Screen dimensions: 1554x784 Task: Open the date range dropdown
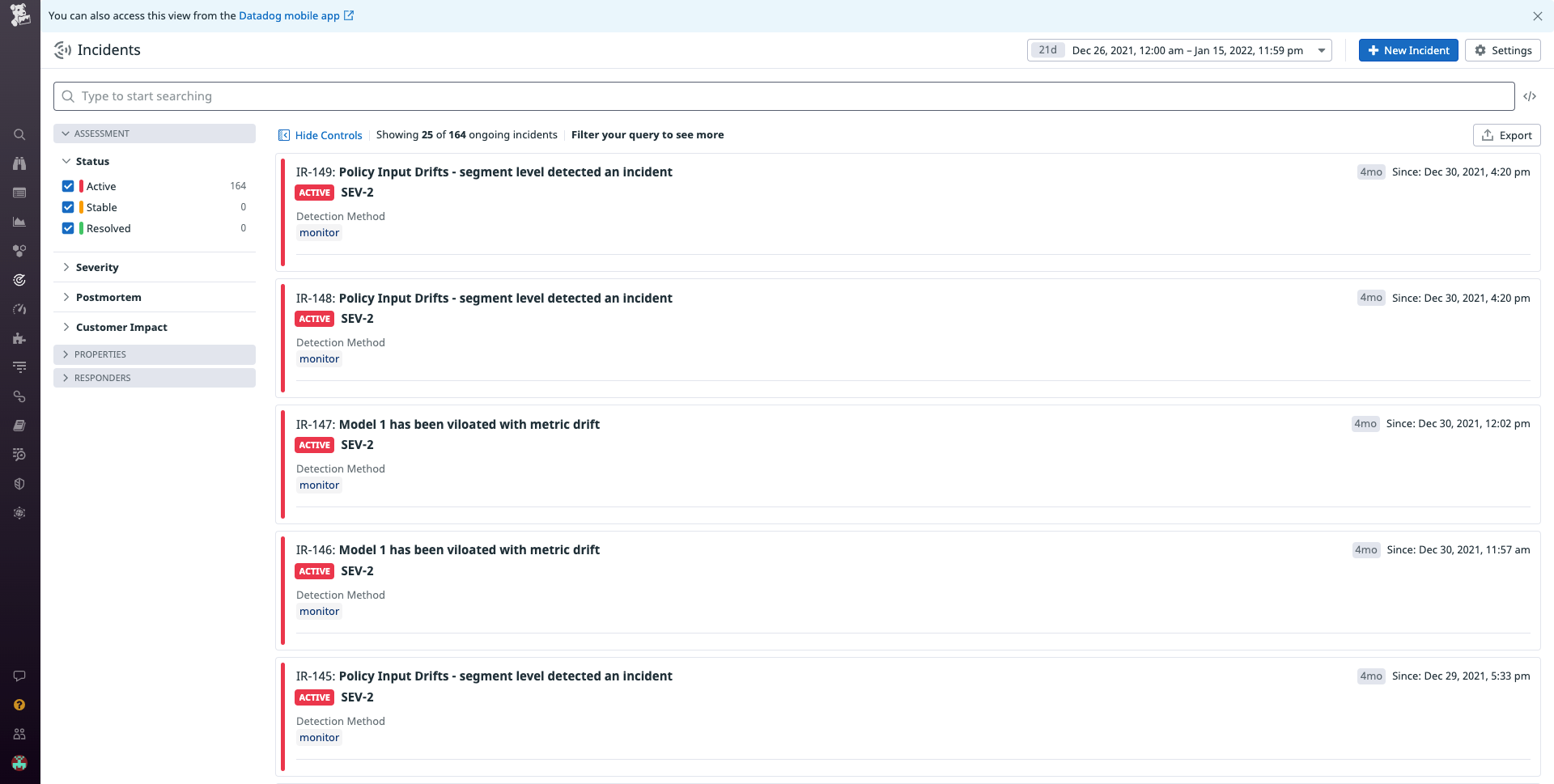(x=1323, y=50)
